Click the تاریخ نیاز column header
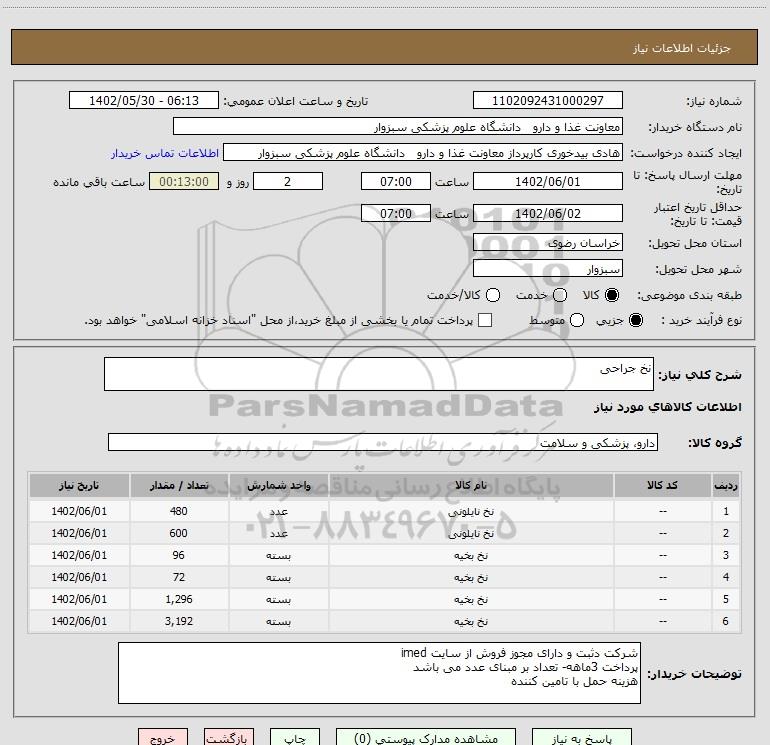 point(79,486)
